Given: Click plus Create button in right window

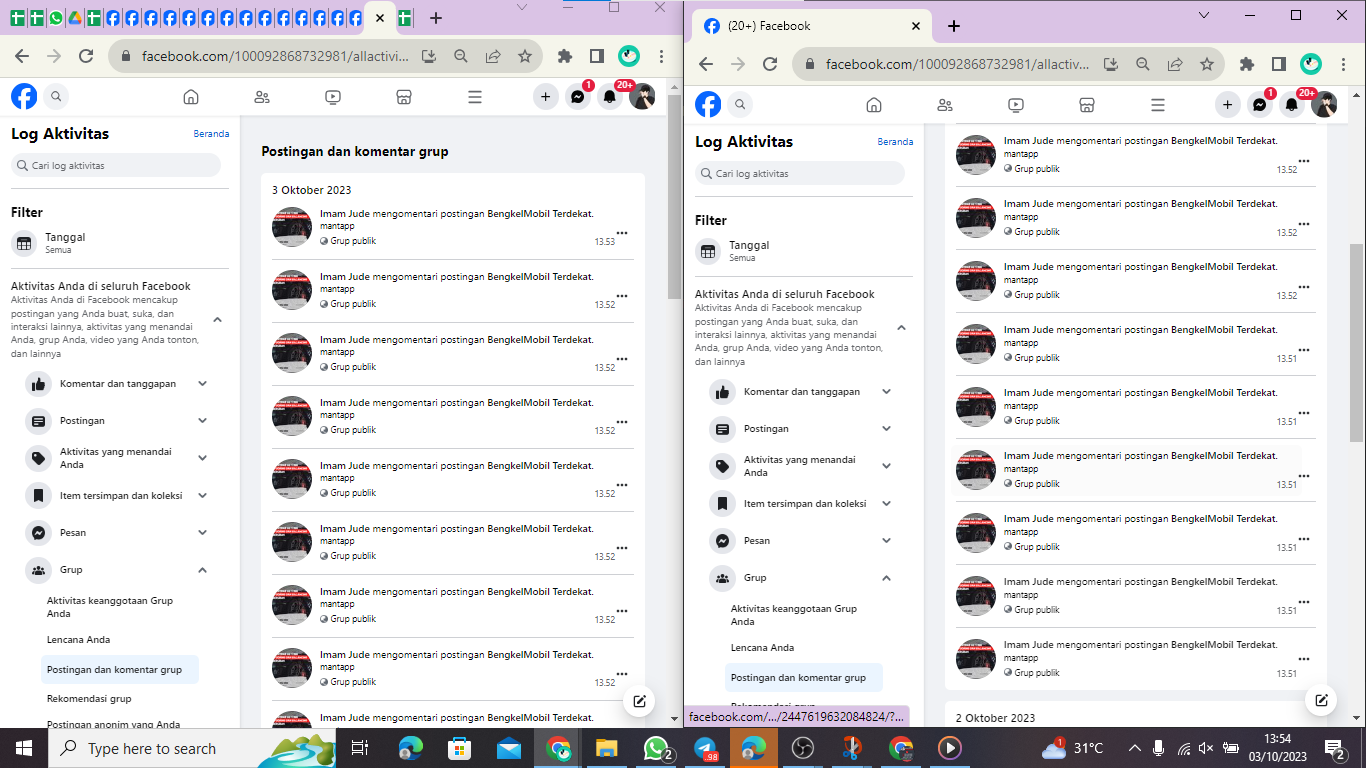Looking at the screenshot, I should click(x=1228, y=105).
